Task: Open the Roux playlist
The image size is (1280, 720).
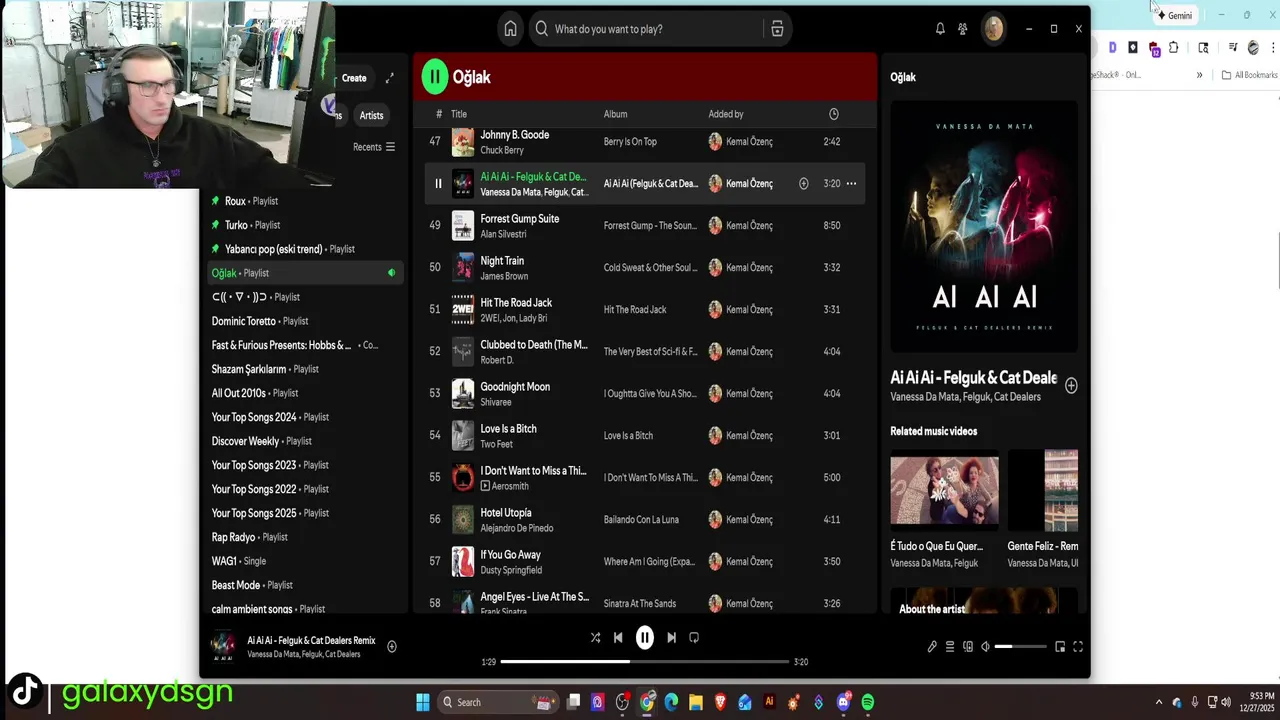Action: [305, 201]
